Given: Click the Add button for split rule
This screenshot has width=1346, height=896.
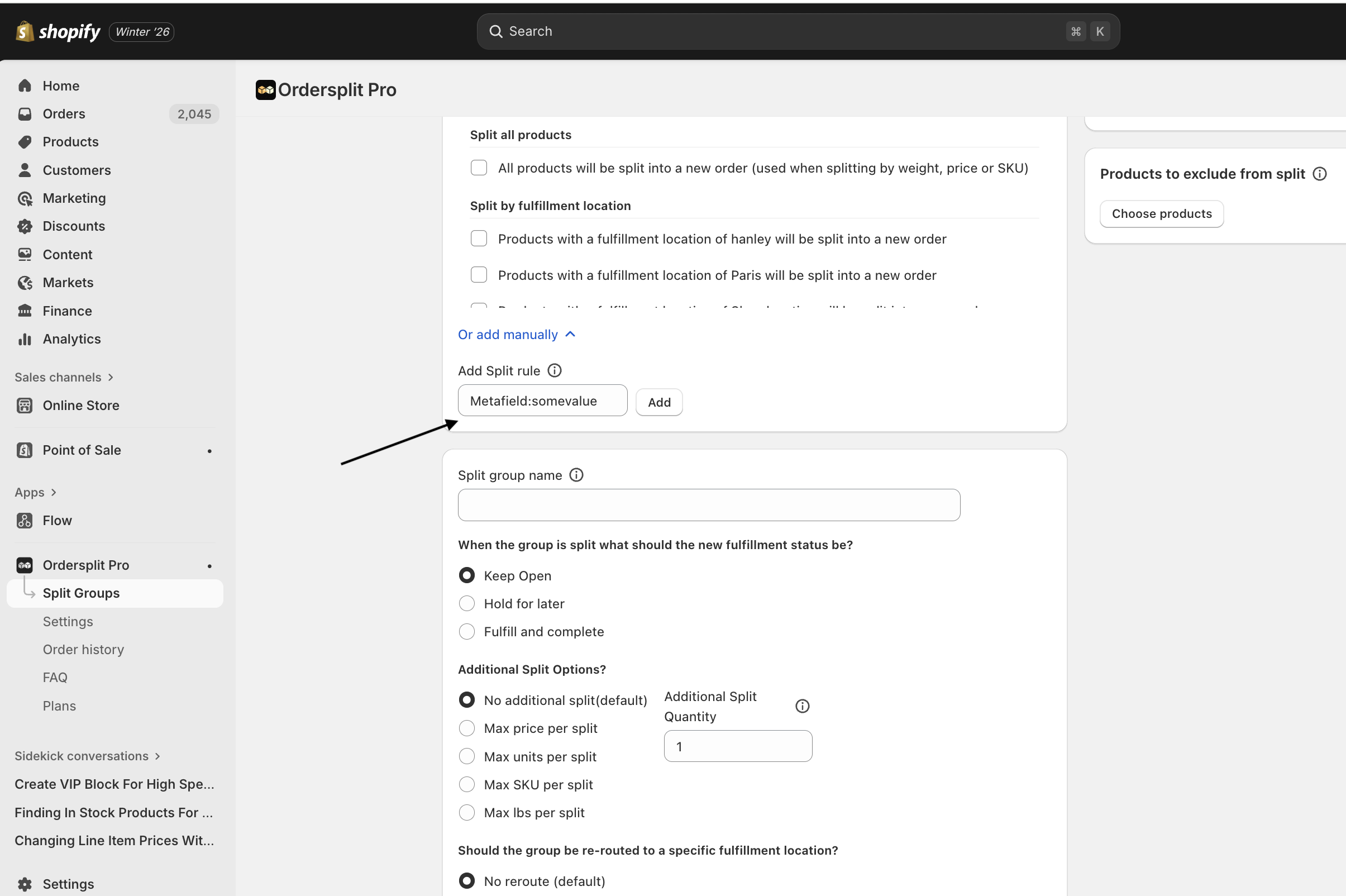Looking at the screenshot, I should click(x=658, y=402).
